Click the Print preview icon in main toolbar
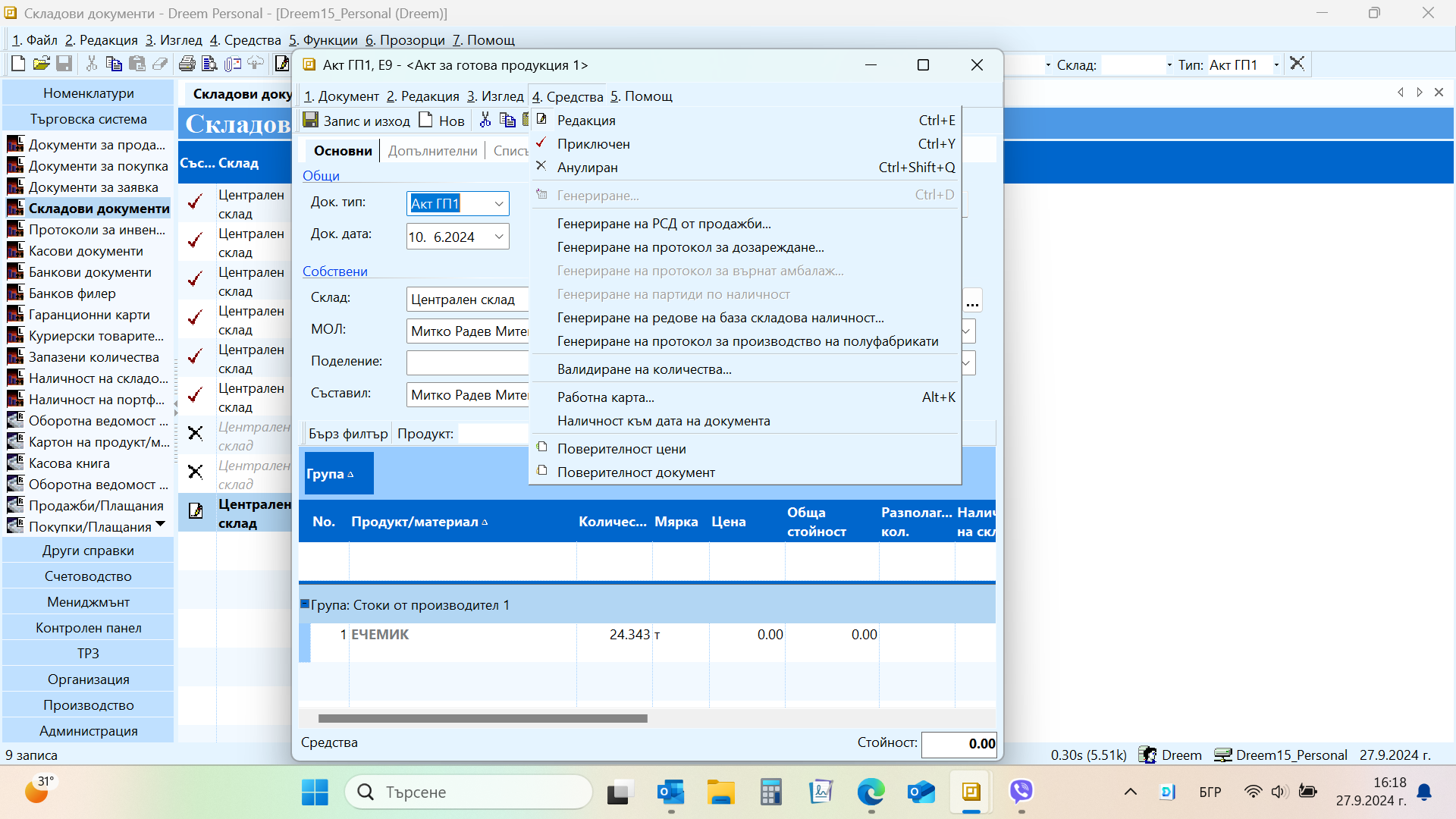Viewport: 1456px width, 819px height. 209,64
